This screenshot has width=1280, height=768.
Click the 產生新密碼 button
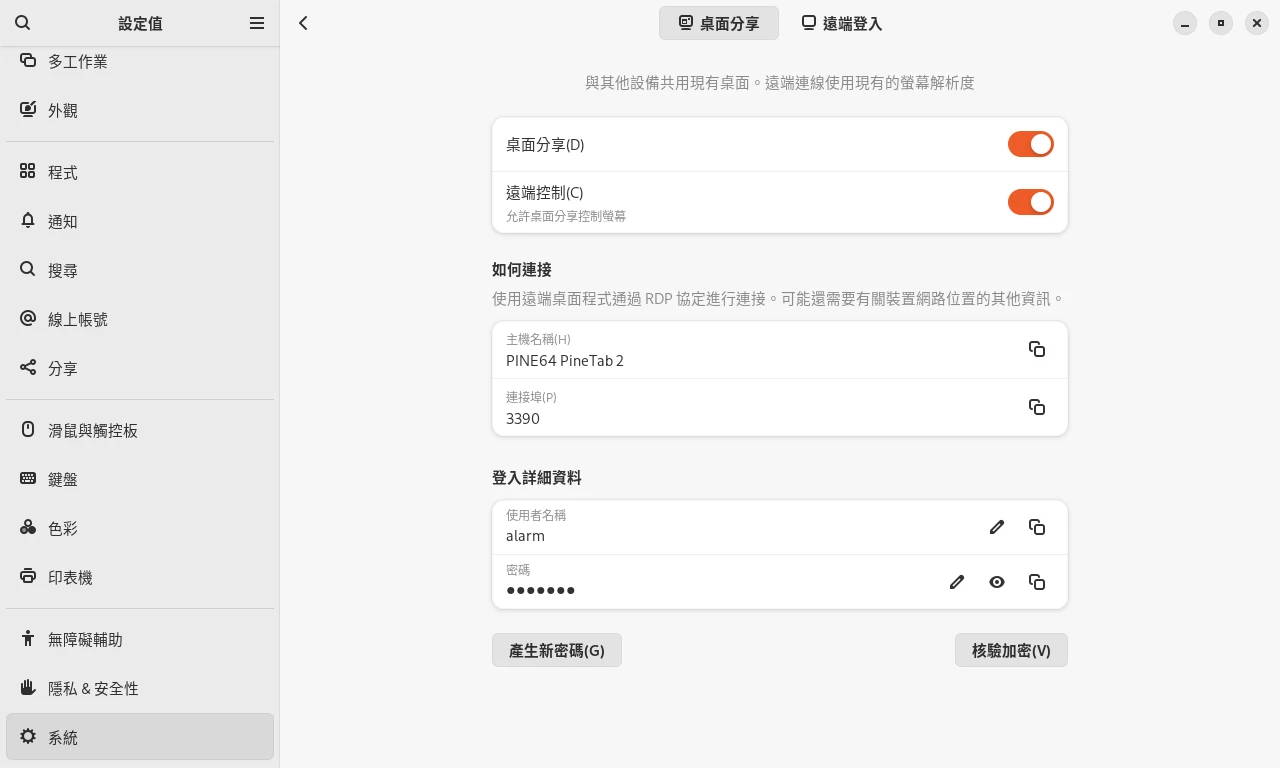(556, 650)
